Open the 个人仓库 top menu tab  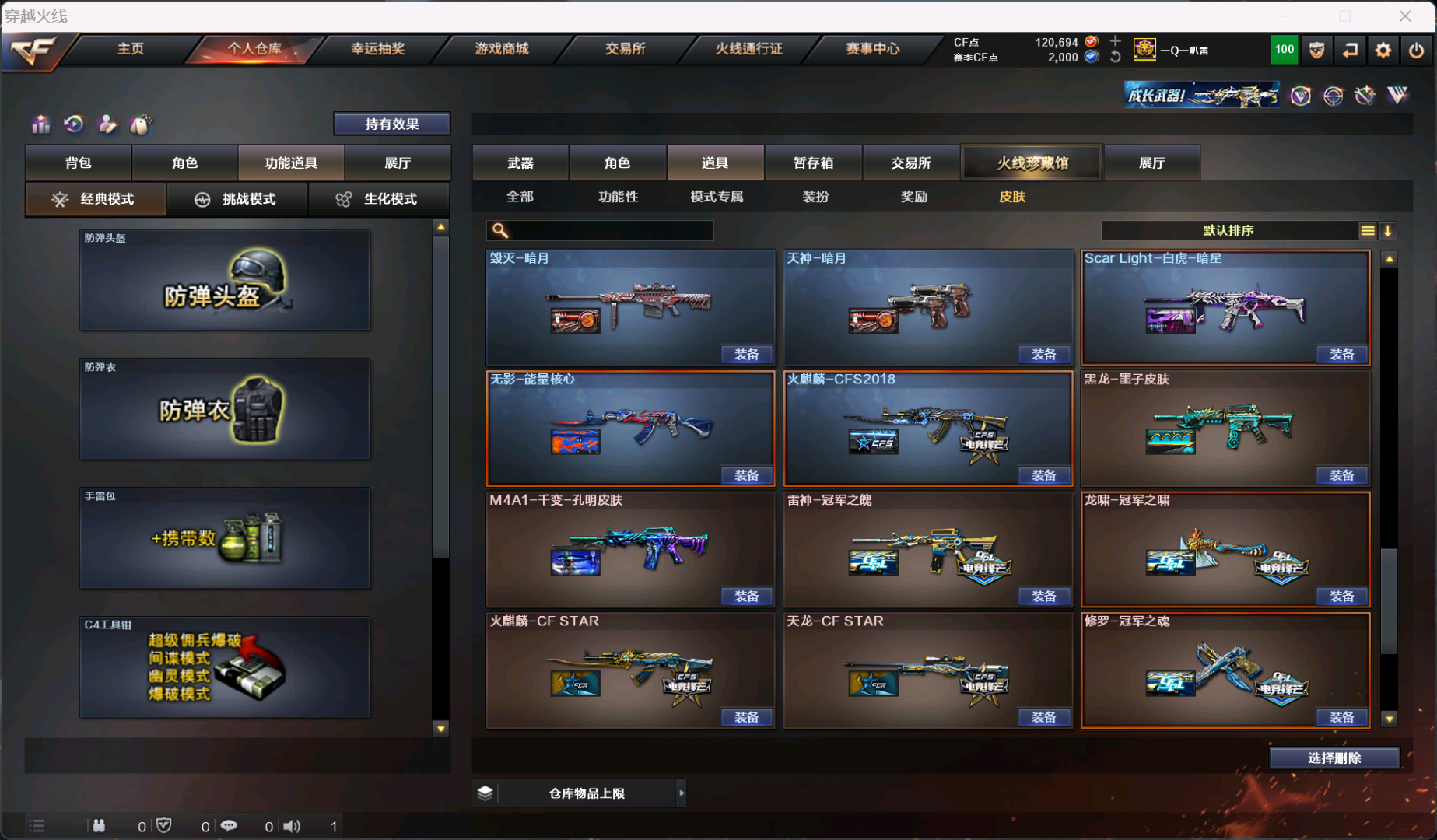click(254, 48)
